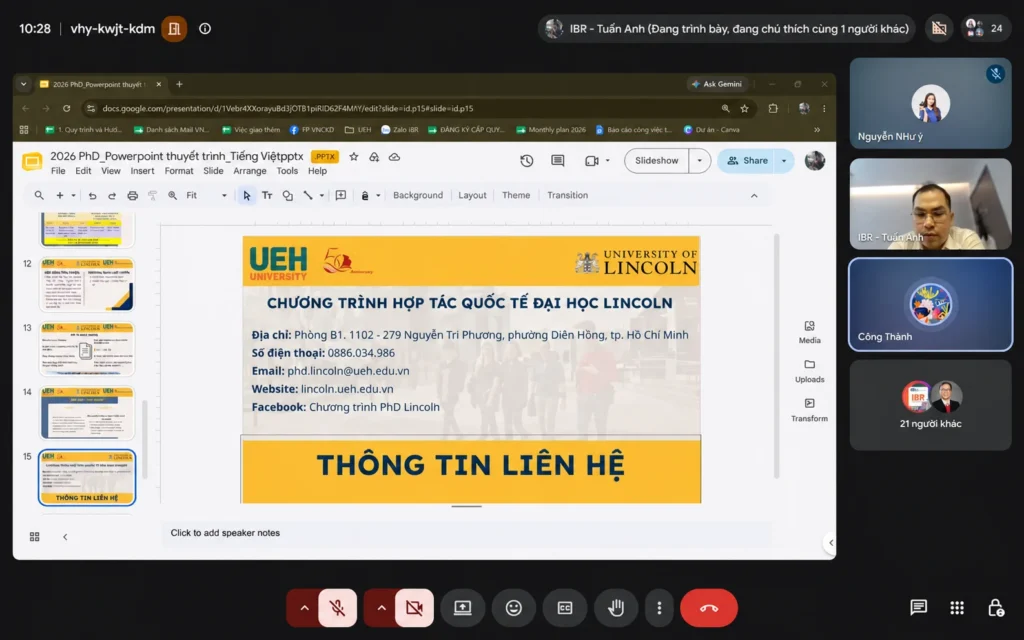Raise your hand in the meeting
Viewport: 1024px width, 640px height.
click(x=616, y=608)
